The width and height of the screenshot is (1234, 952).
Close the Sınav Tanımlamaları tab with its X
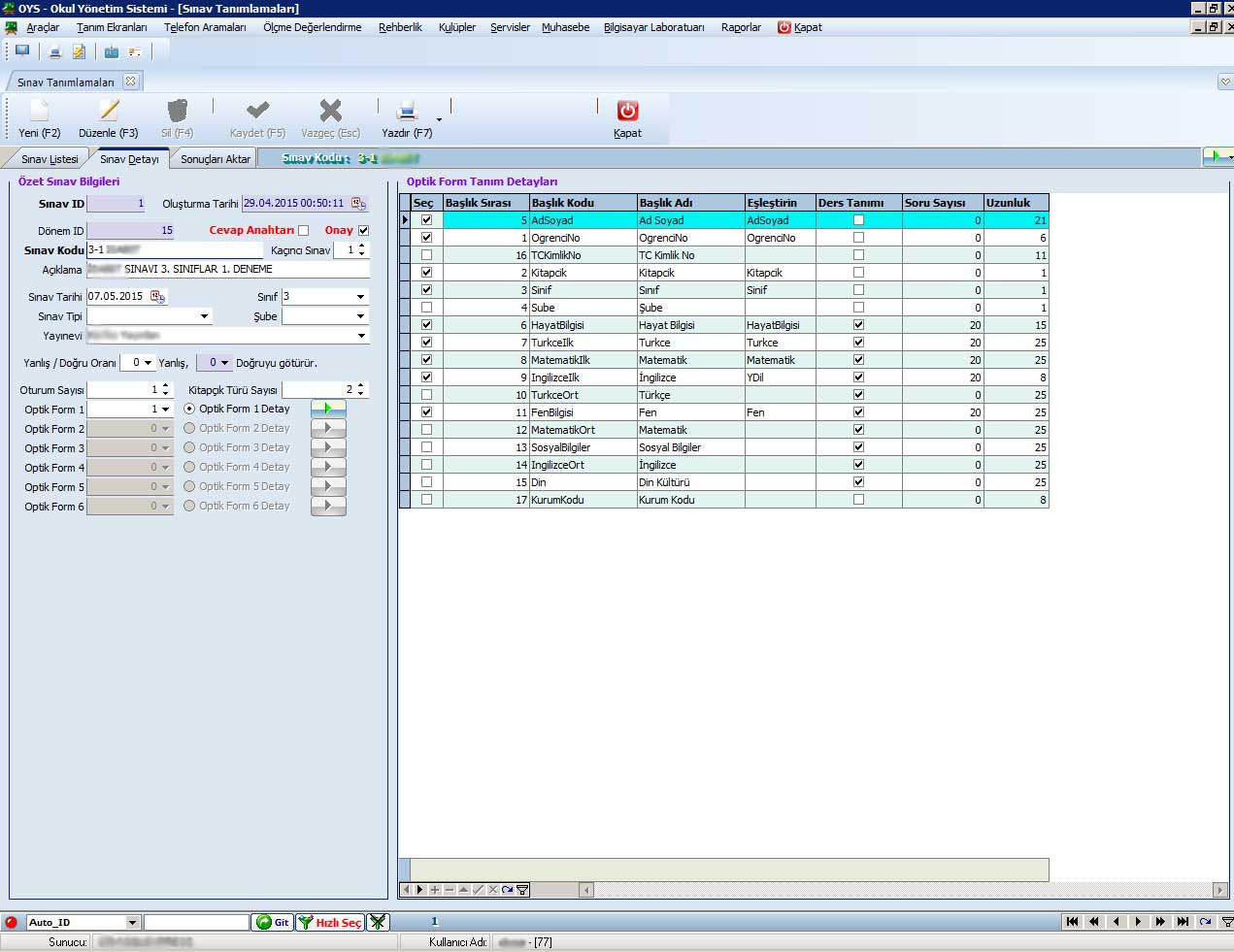[131, 81]
